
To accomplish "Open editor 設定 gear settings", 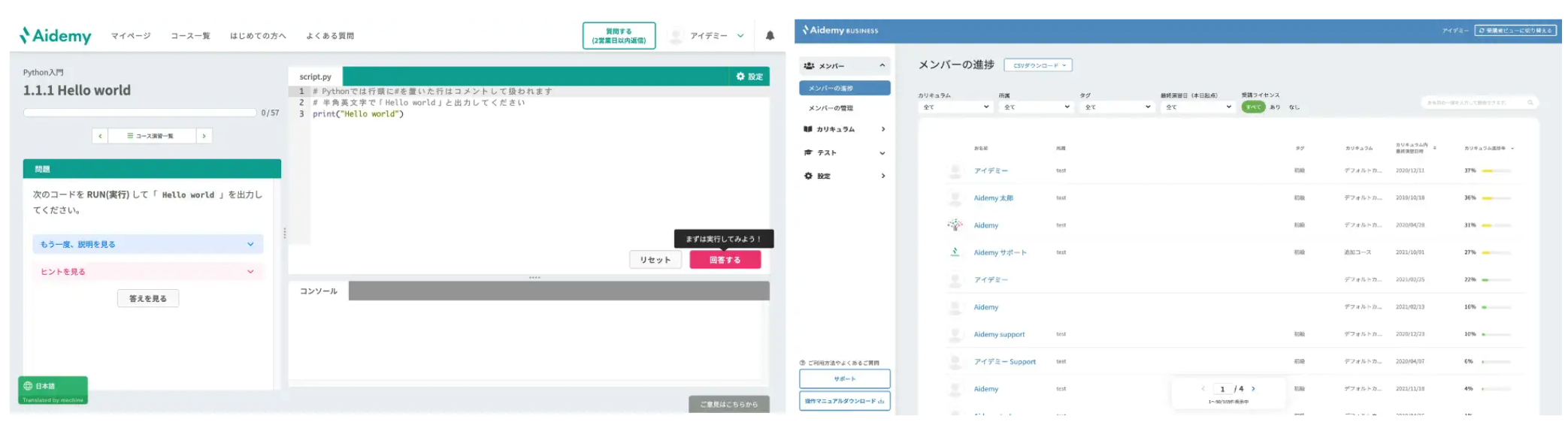I will (x=749, y=77).
